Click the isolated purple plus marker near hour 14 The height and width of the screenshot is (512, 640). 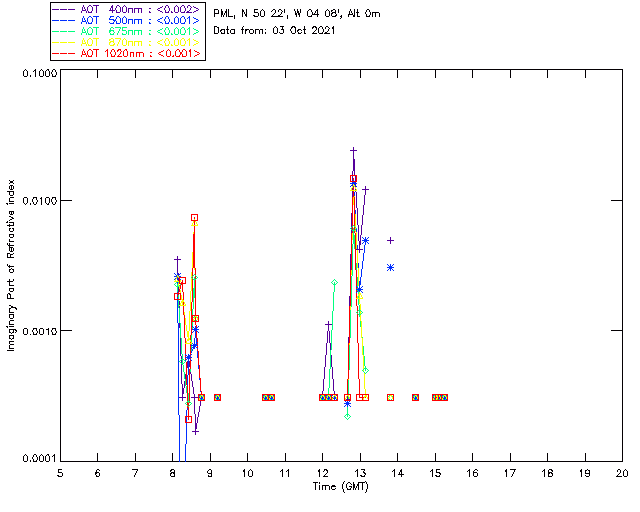(x=391, y=240)
